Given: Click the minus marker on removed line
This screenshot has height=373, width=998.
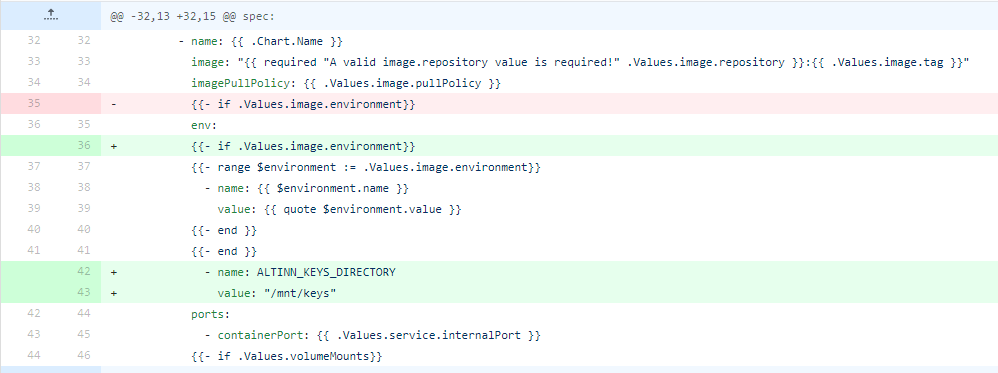Looking at the screenshot, I should pos(114,104).
